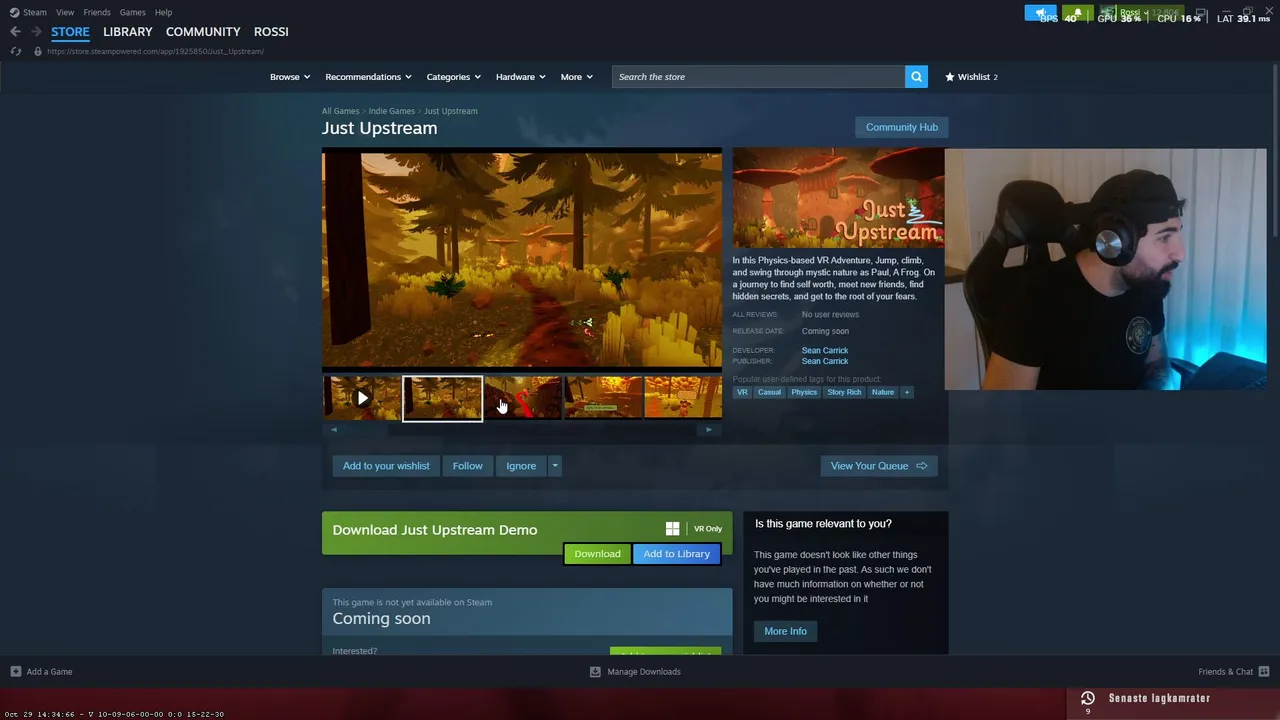
Task: Click Just Upstream breadcrumb link
Action: pyautogui.click(x=450, y=111)
